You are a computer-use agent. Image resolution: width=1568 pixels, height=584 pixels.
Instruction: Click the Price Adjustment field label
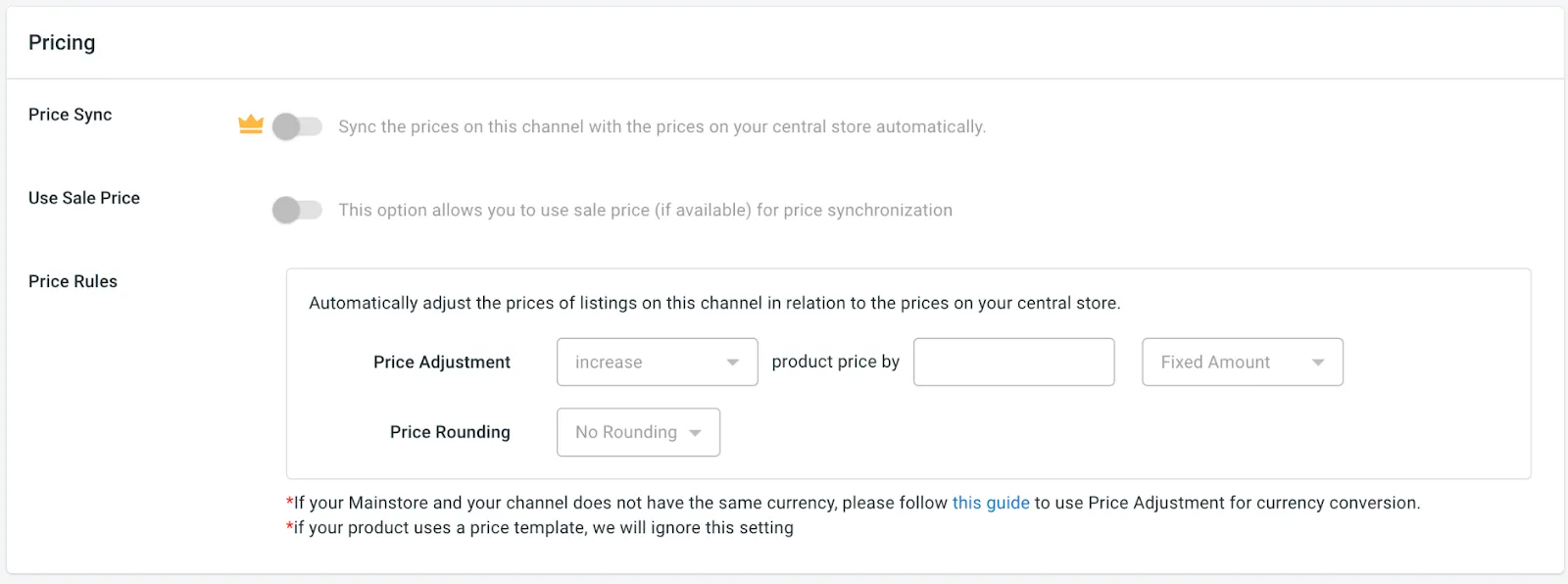coord(441,362)
